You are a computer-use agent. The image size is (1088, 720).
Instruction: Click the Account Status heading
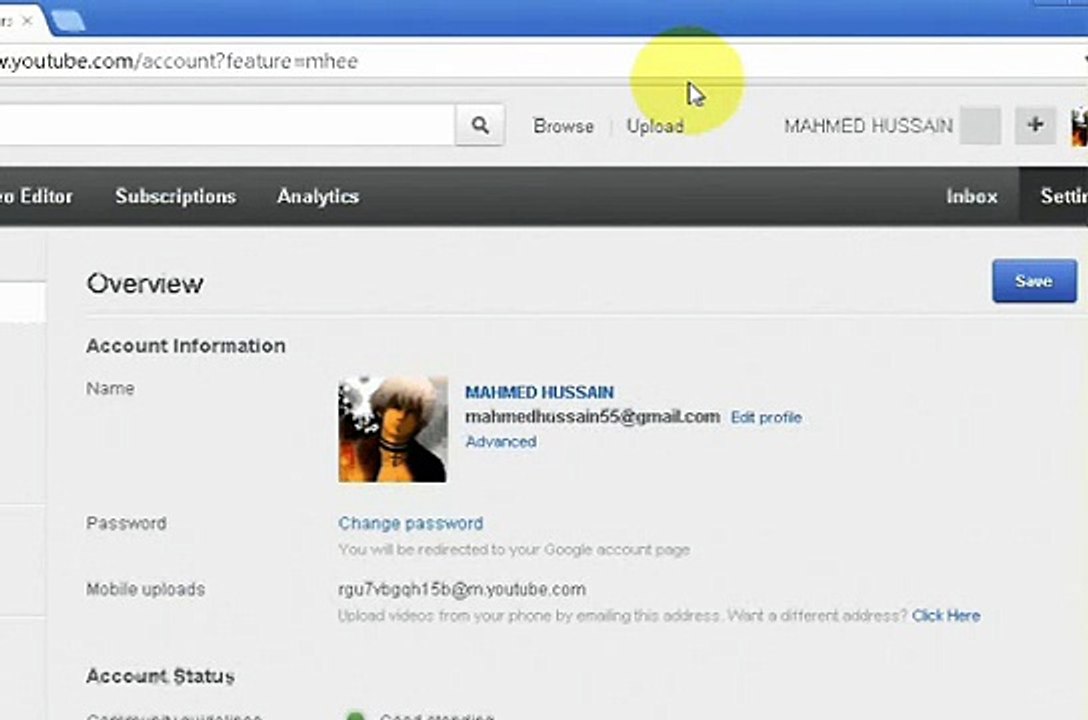click(x=160, y=676)
